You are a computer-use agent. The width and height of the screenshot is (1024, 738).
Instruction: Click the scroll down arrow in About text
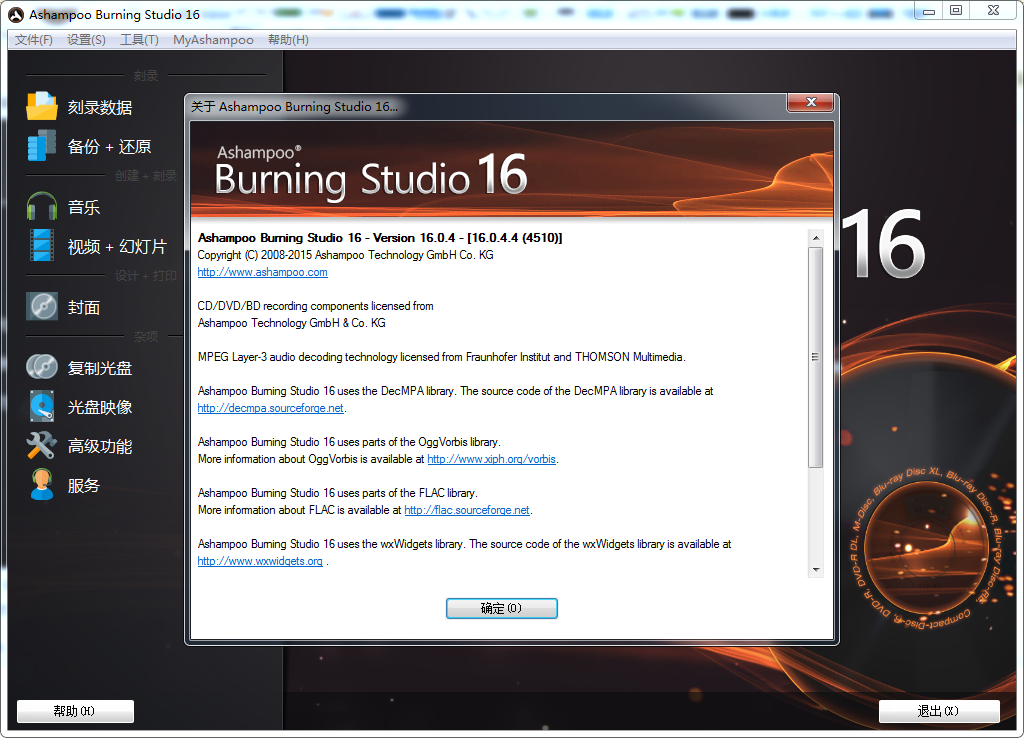pos(816,570)
